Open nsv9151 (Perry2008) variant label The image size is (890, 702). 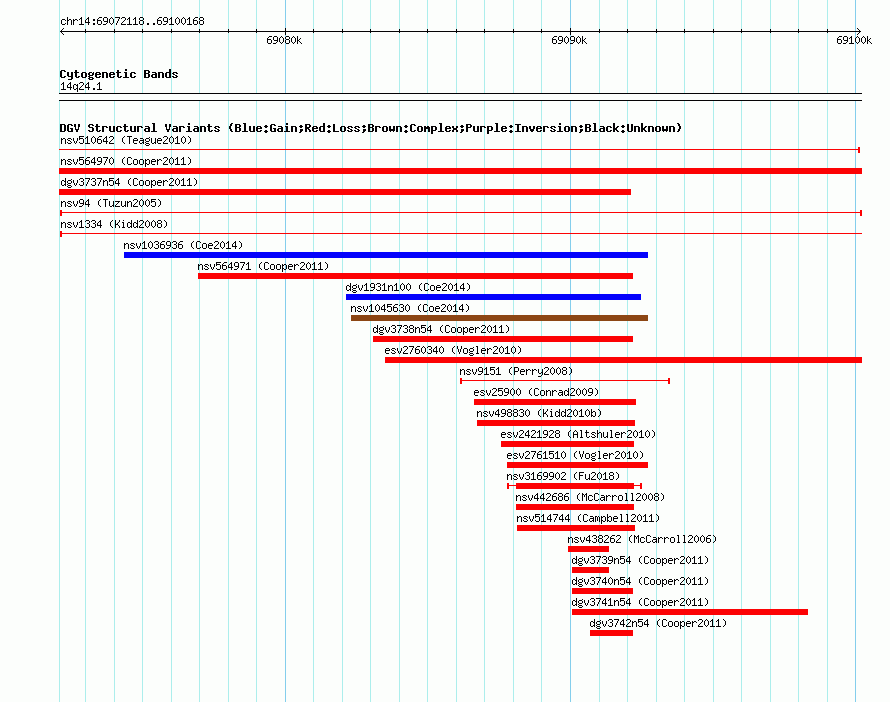coord(516,371)
